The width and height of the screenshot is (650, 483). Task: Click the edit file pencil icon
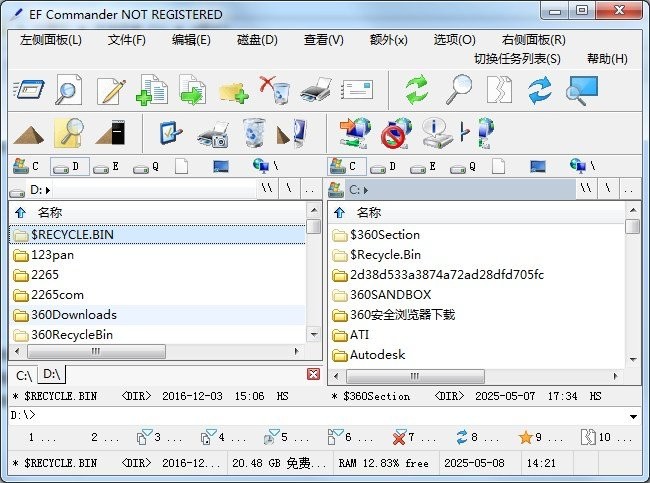111,90
